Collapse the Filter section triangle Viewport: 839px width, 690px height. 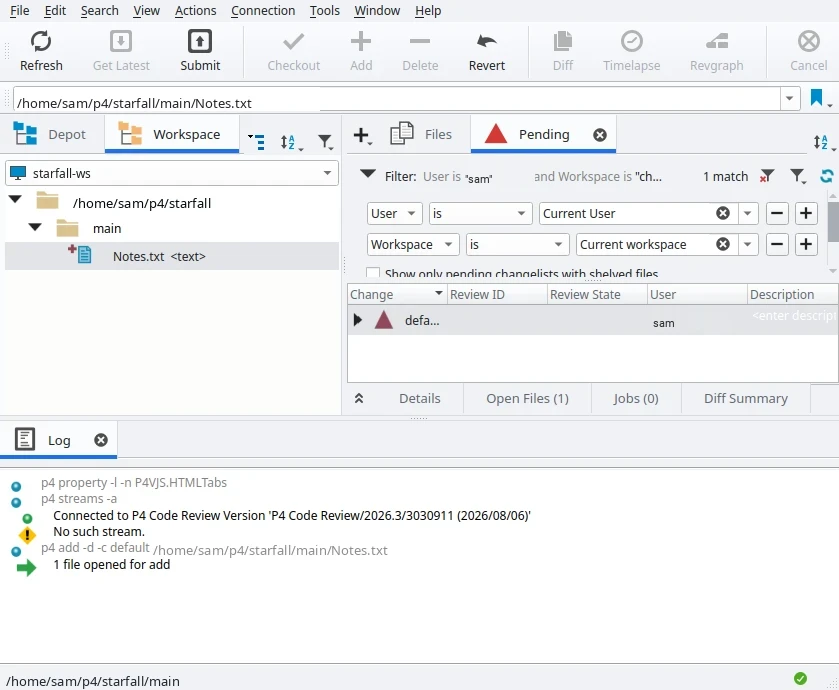368,173
